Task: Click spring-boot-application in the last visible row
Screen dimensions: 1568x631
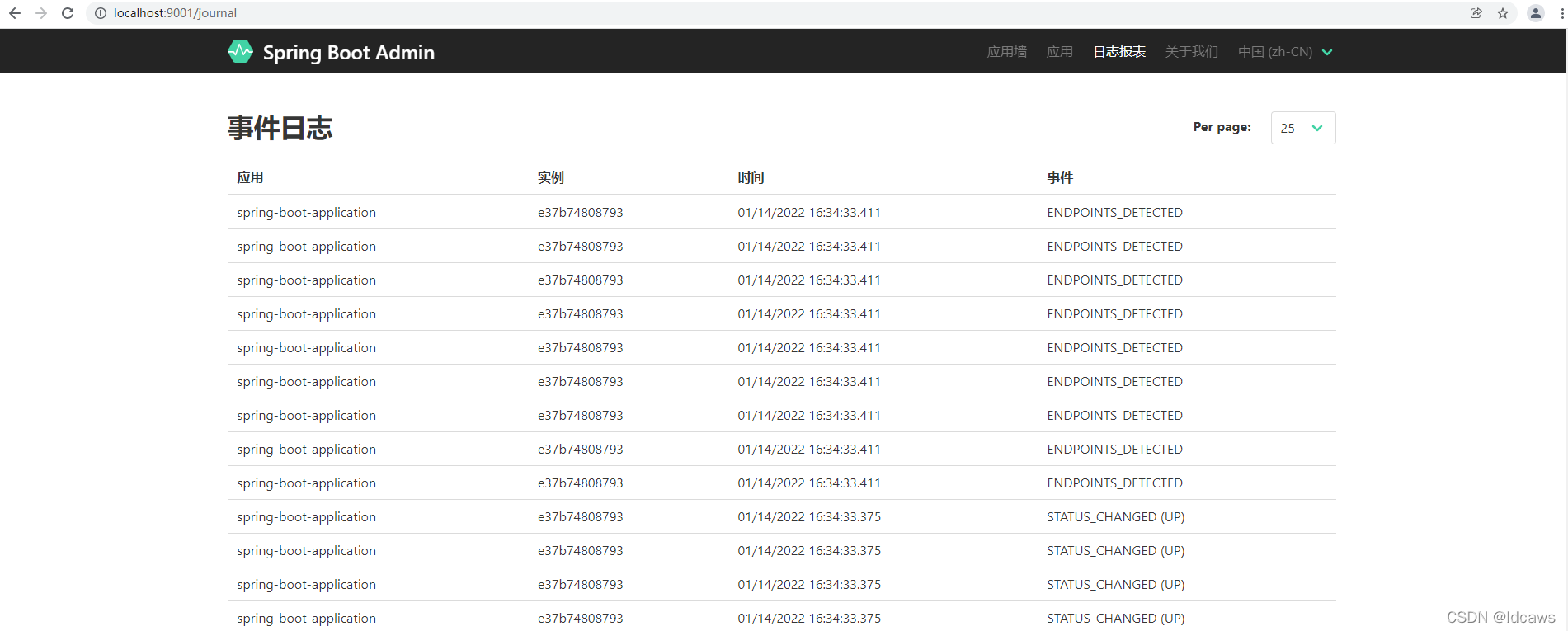Action: [x=306, y=619]
